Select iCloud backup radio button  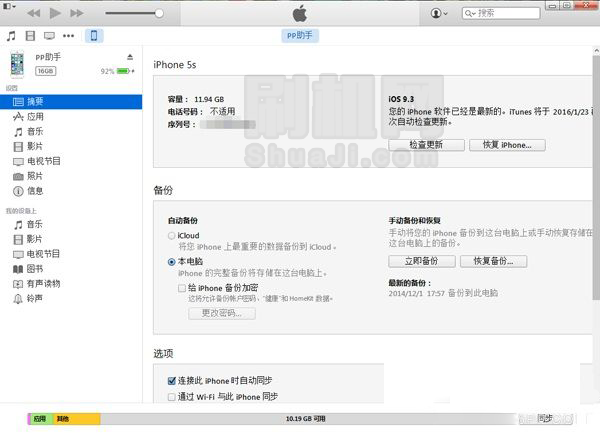(172, 236)
